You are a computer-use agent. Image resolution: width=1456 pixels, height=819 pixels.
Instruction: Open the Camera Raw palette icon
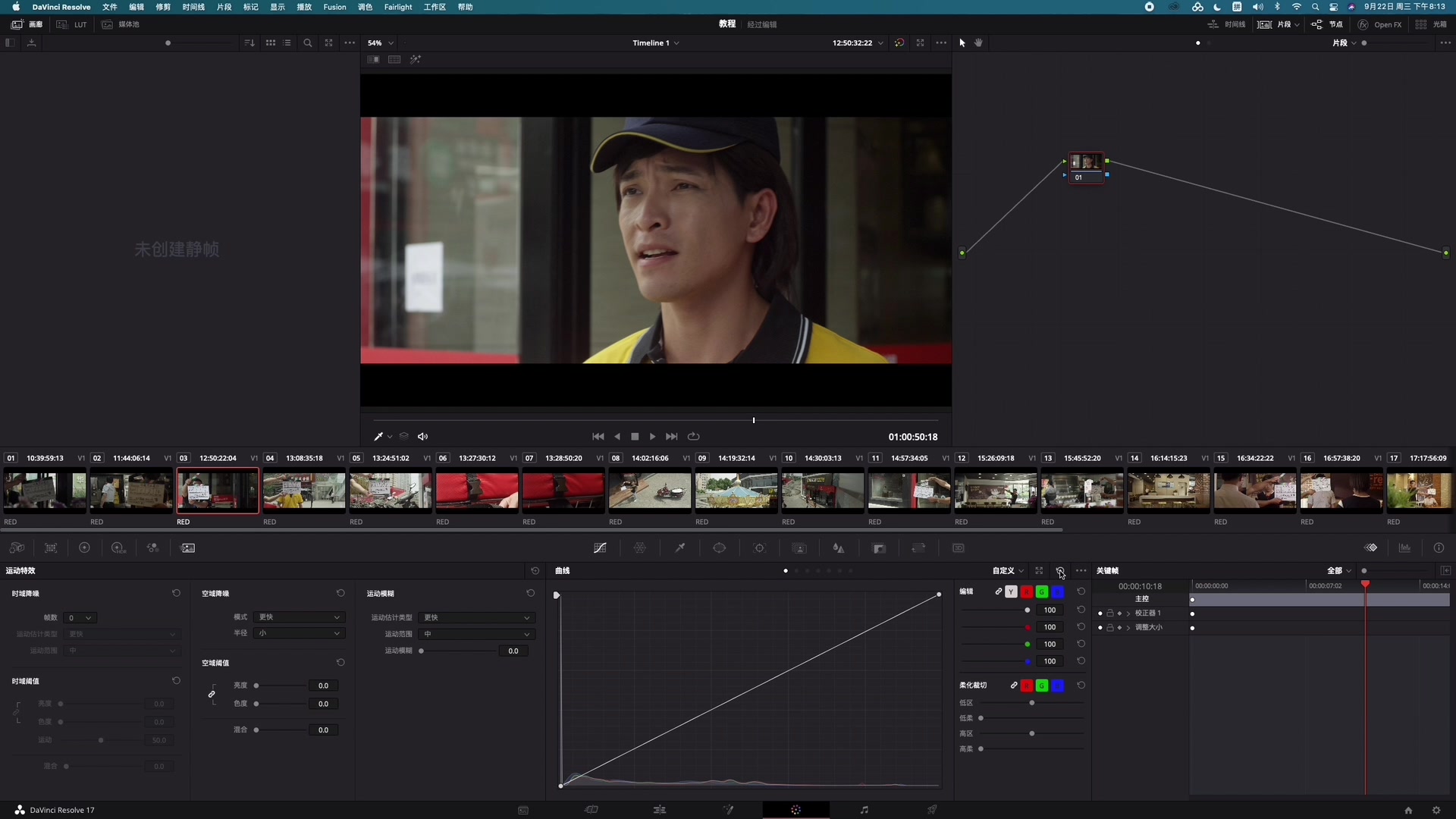tap(17, 548)
